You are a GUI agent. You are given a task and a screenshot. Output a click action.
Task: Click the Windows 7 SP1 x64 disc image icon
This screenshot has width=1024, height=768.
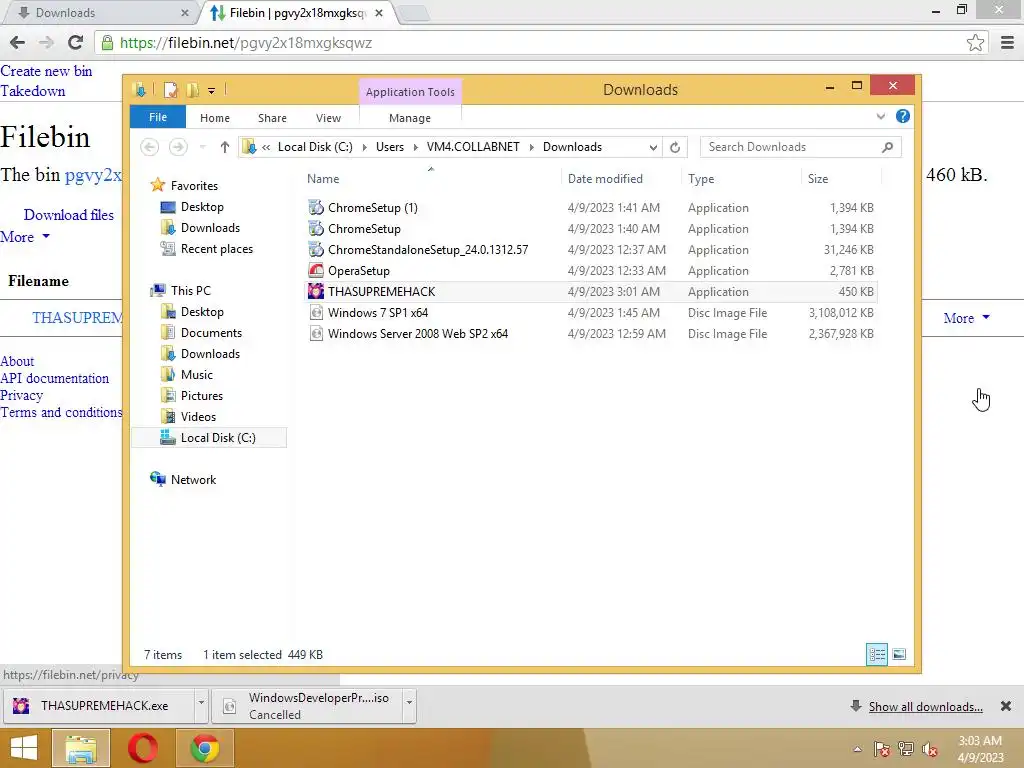(316, 312)
